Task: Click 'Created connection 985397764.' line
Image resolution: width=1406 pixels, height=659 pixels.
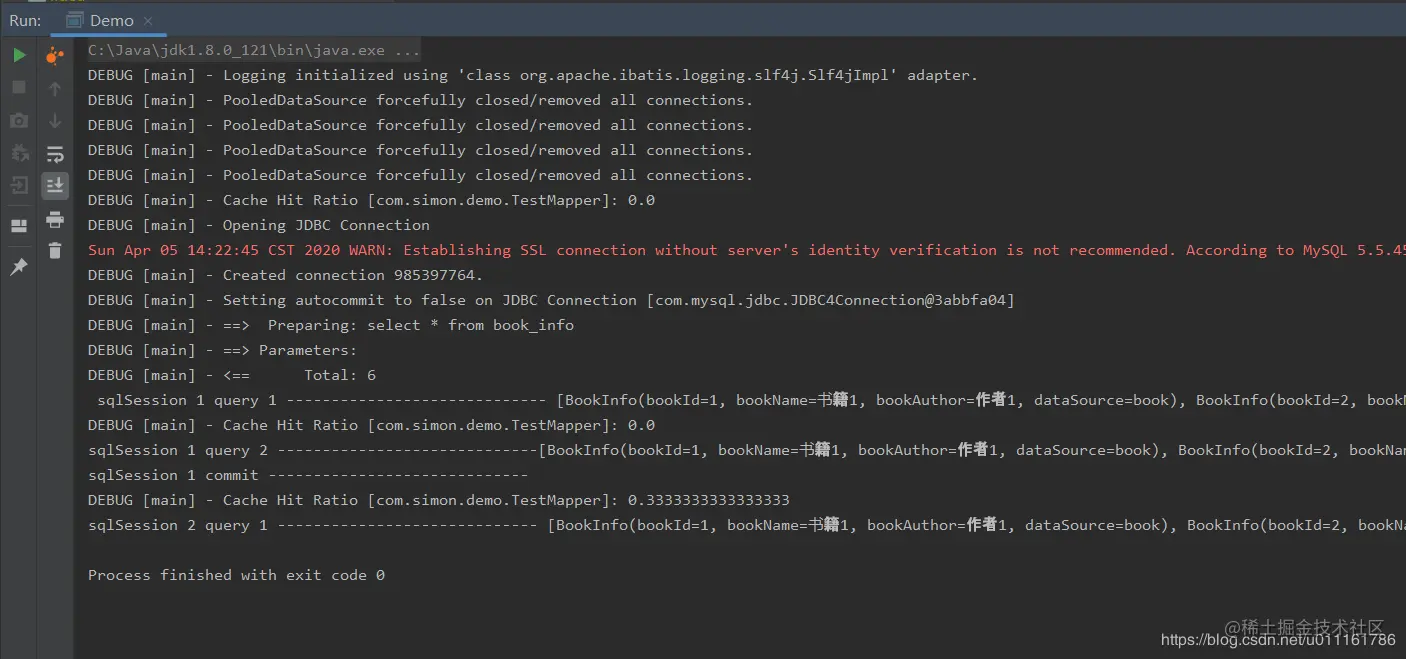Action: pyautogui.click(x=286, y=275)
